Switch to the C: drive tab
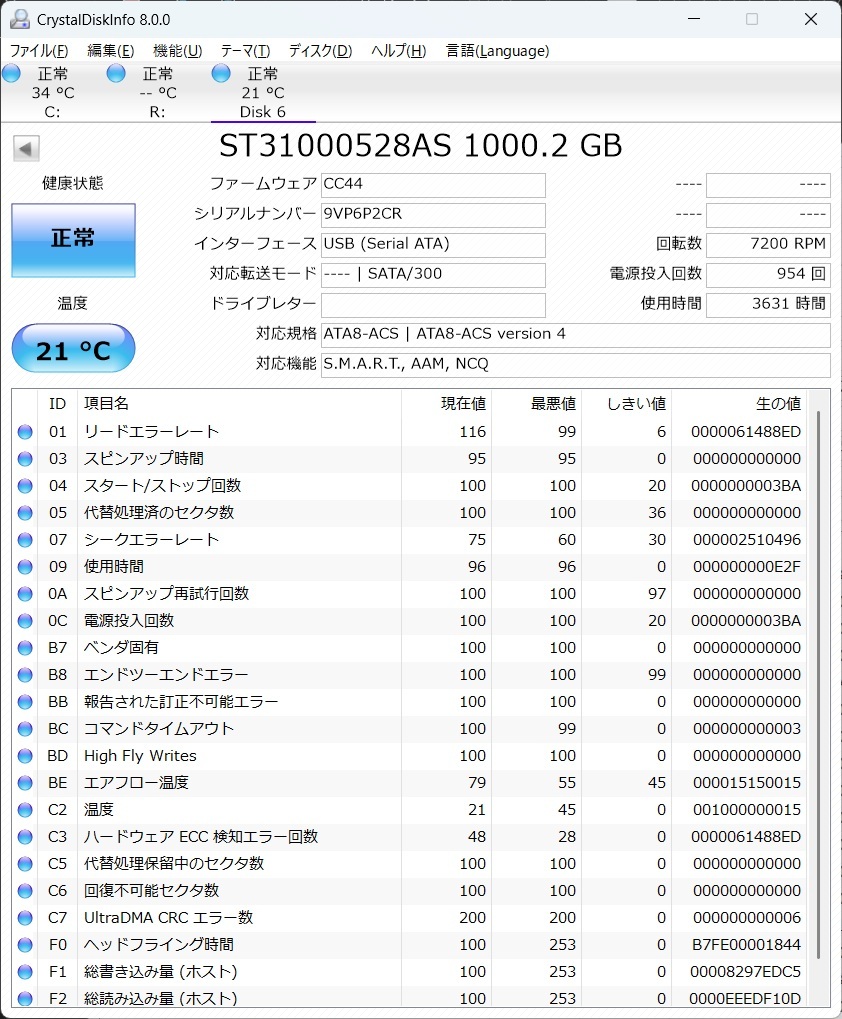 (x=52, y=92)
